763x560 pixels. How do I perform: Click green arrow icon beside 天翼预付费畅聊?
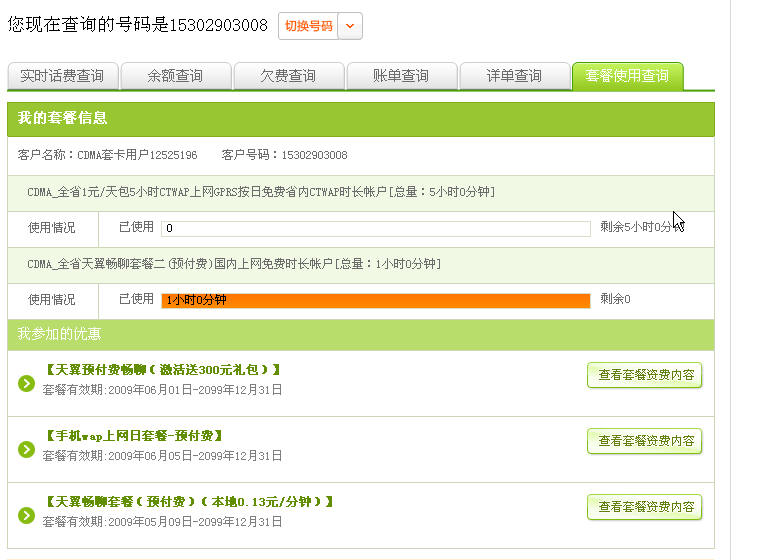tap(27, 383)
